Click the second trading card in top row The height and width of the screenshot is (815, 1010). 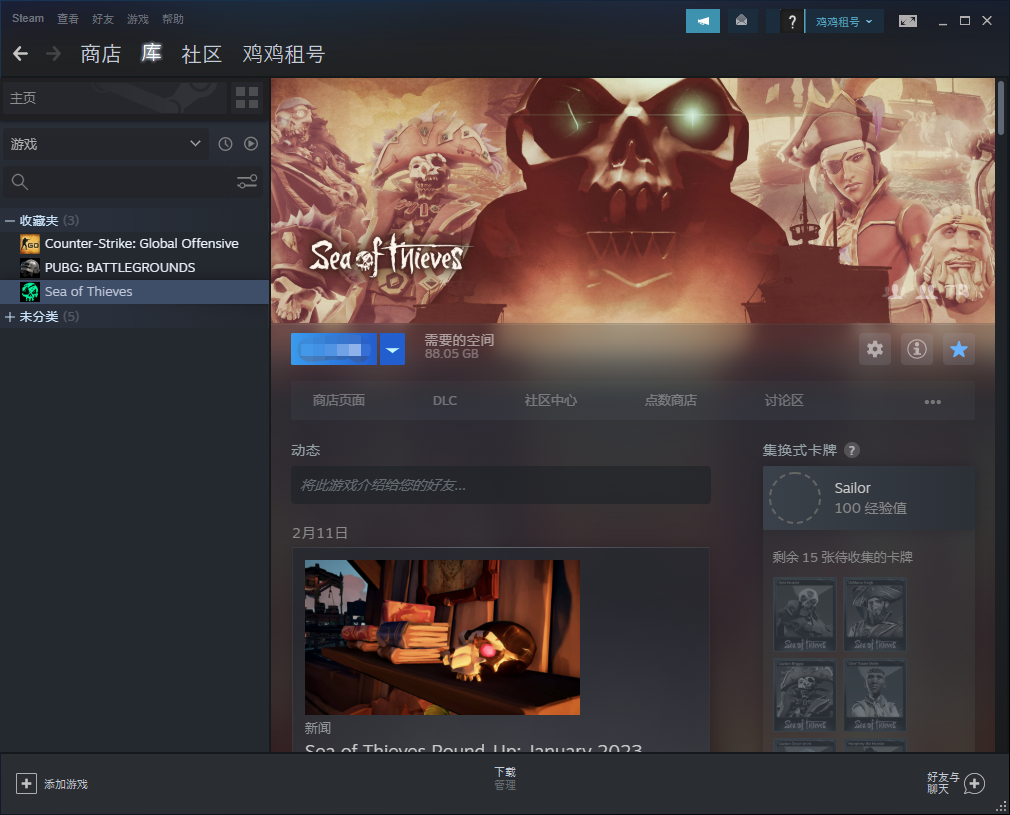click(x=875, y=614)
